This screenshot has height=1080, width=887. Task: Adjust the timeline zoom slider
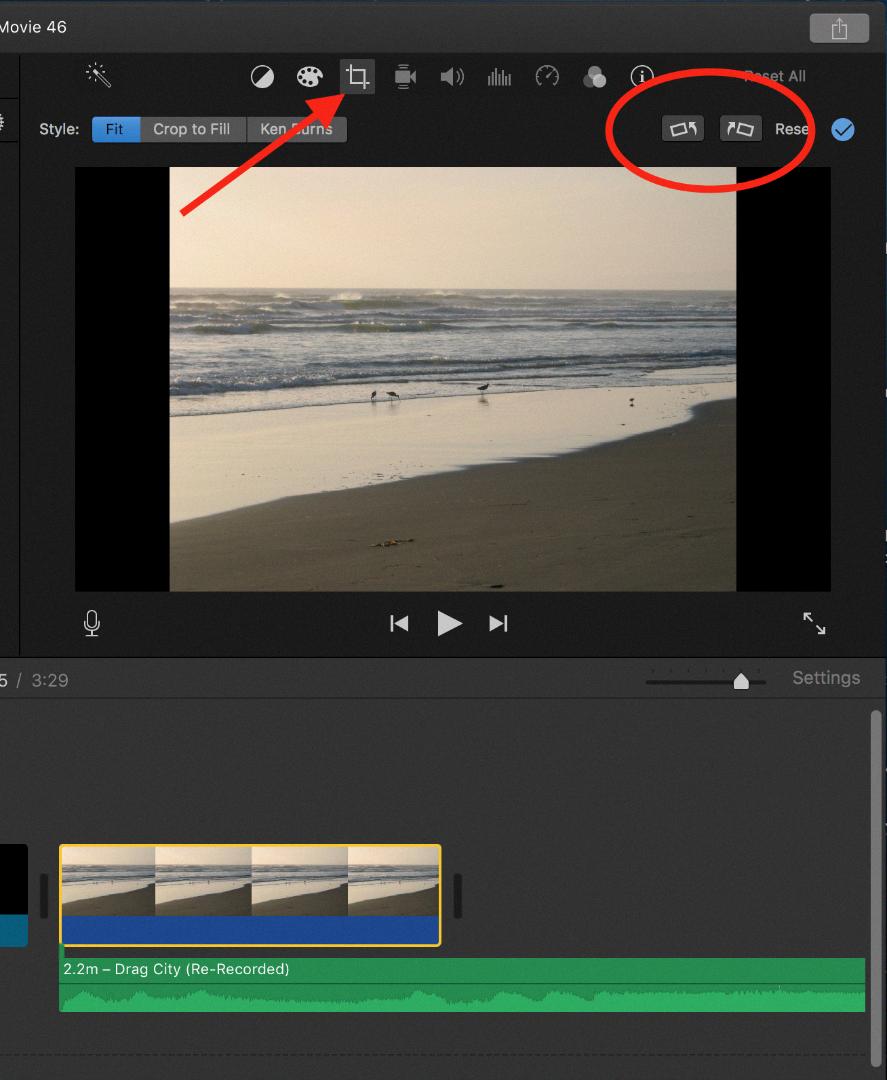[x=741, y=681]
